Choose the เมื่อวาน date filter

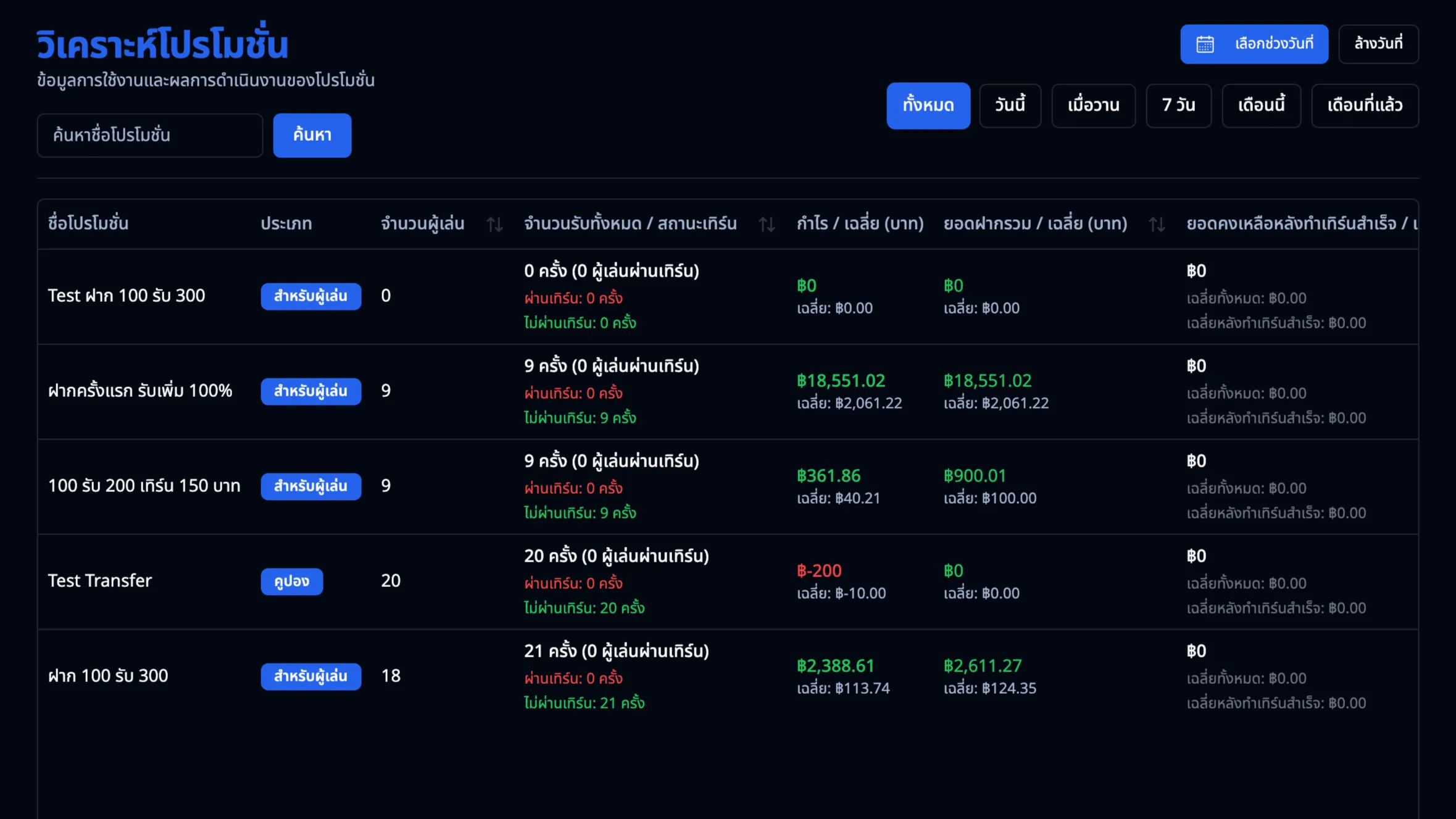coord(1093,106)
